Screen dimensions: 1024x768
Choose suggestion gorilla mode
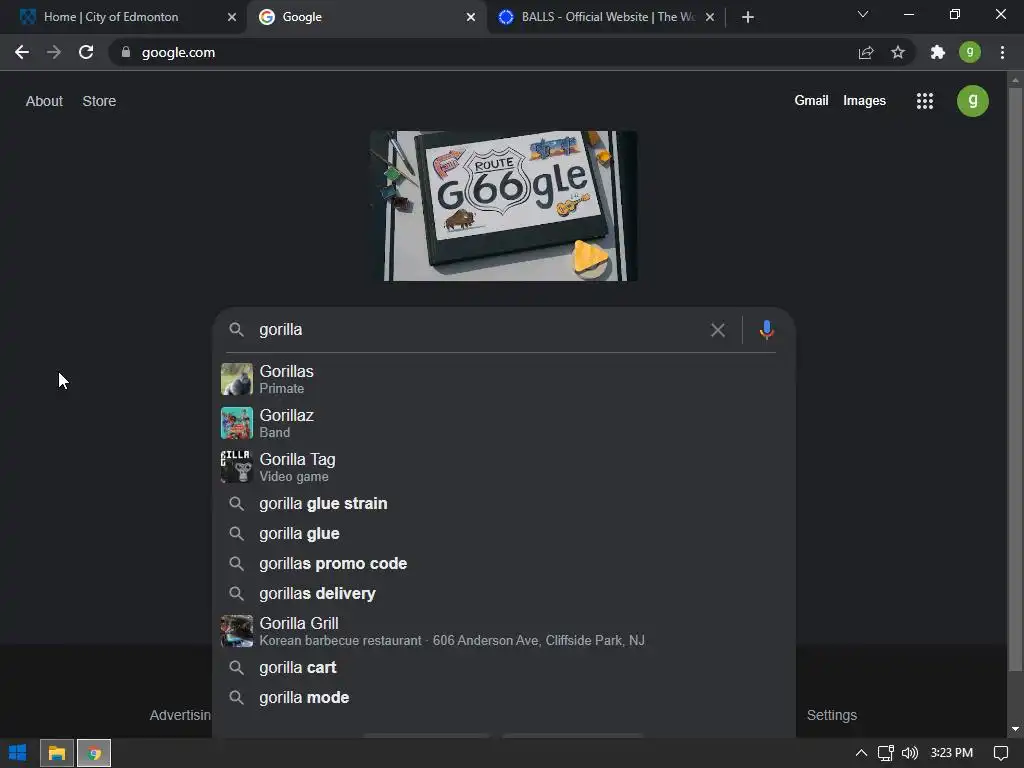point(503,697)
